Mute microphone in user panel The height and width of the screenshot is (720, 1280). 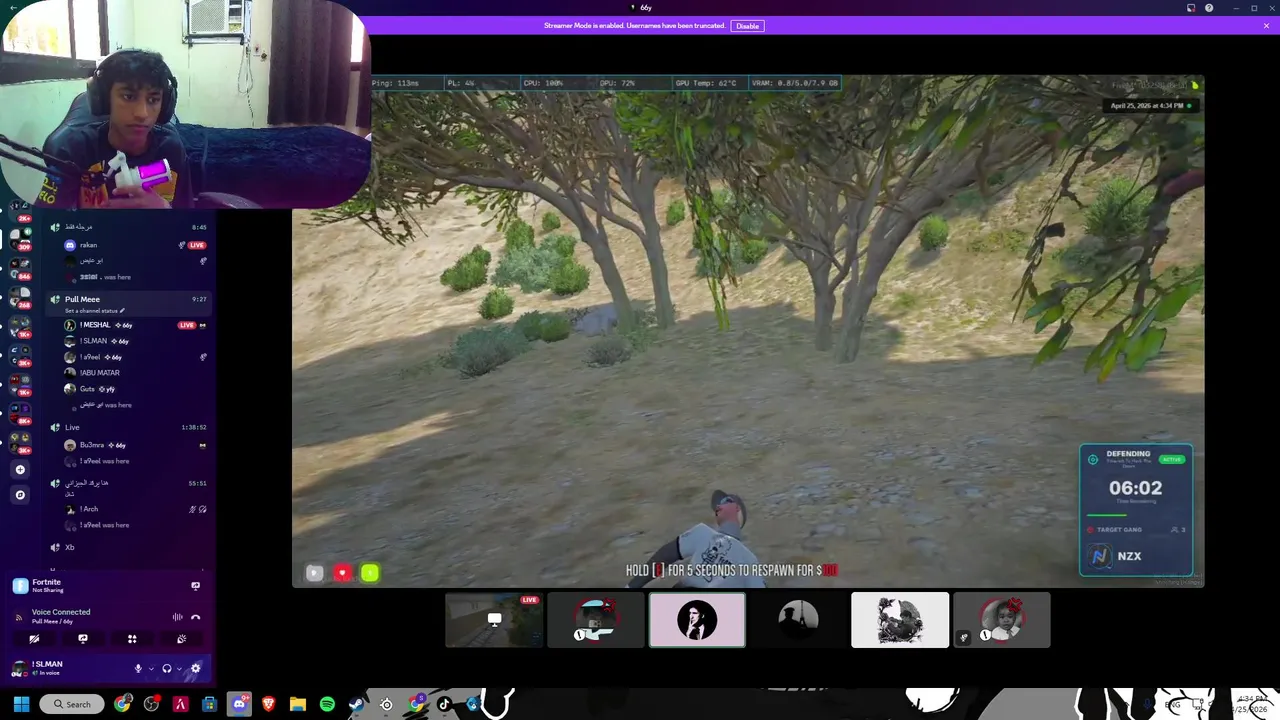(x=138, y=668)
